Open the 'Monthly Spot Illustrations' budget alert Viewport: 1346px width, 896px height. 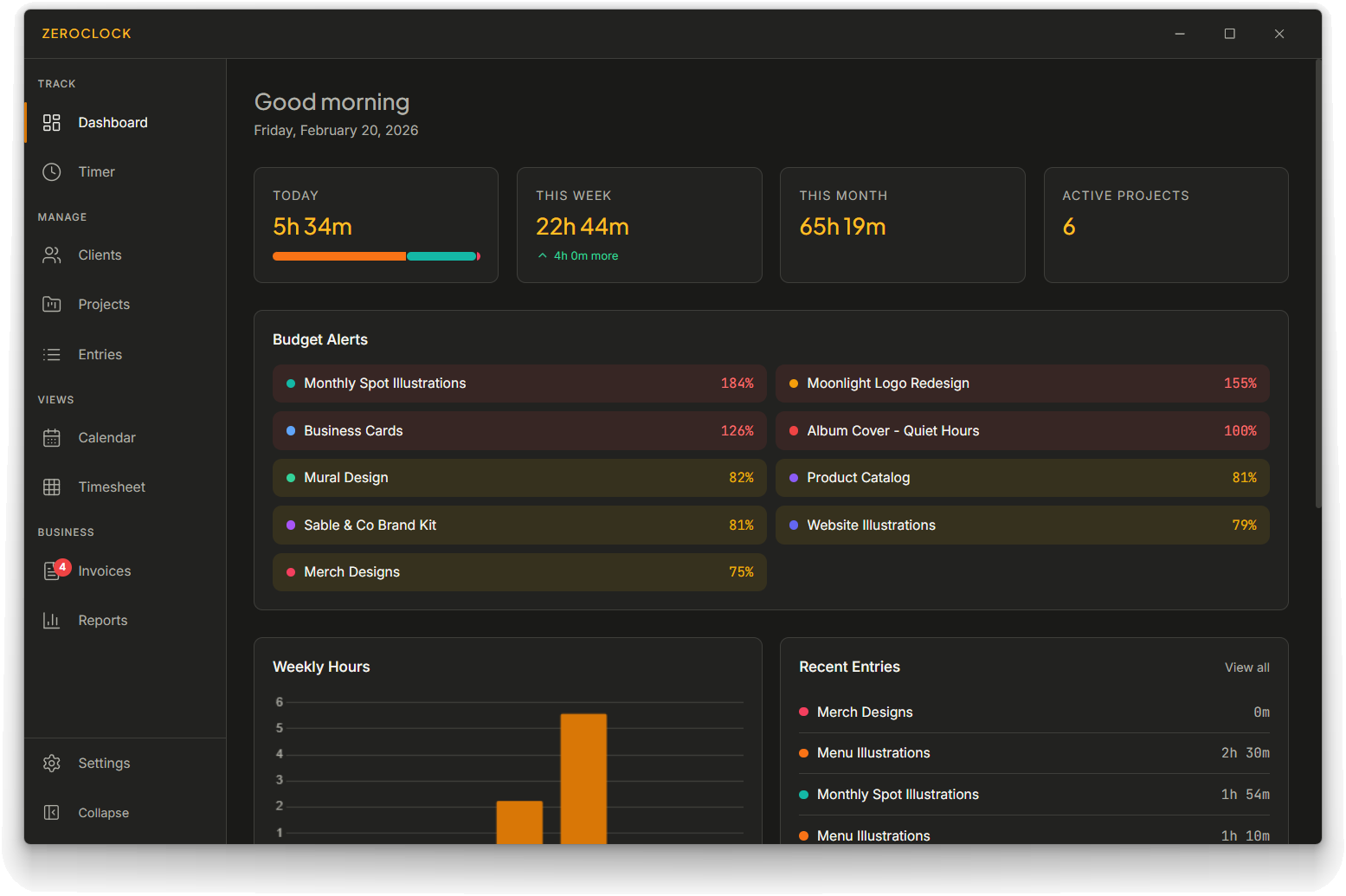point(519,383)
